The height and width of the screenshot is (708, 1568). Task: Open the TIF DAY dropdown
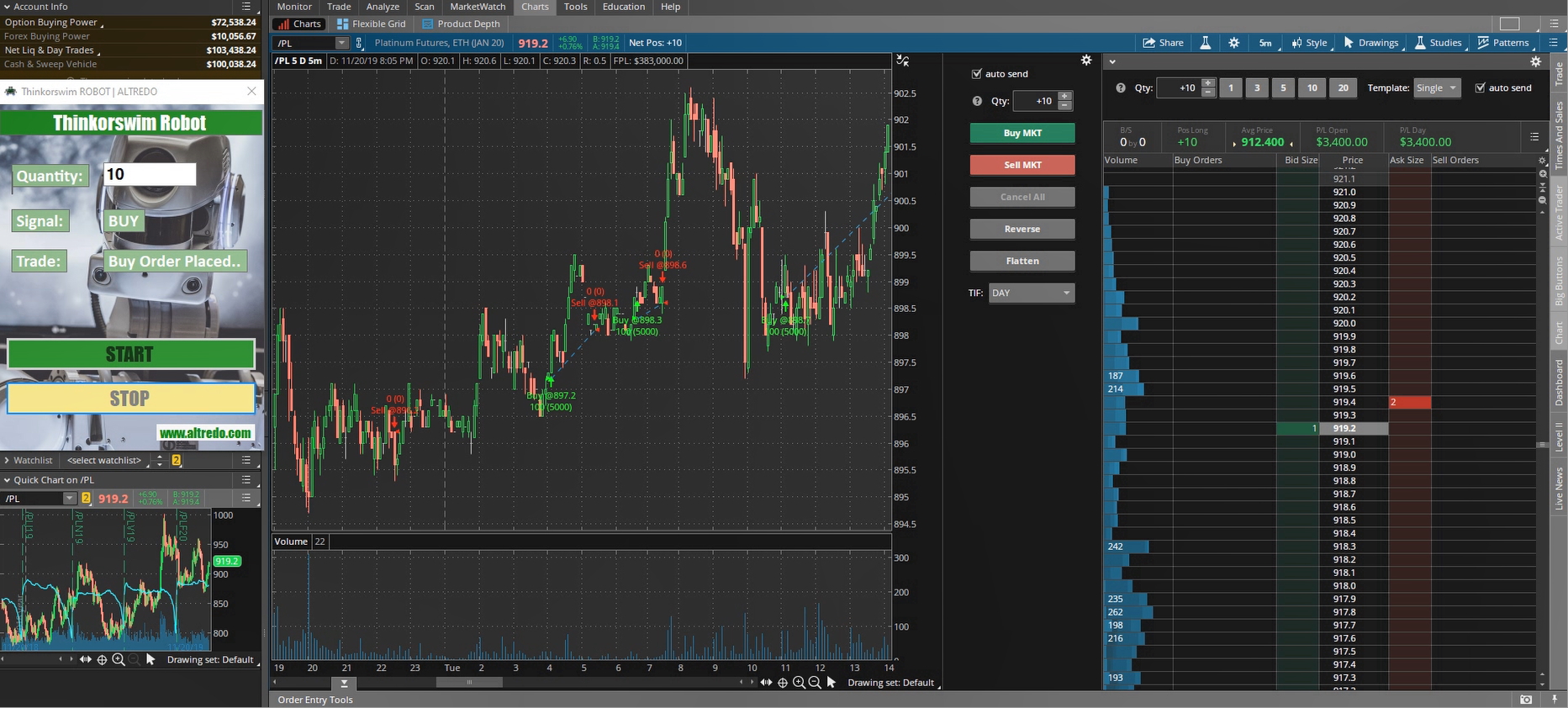pos(1032,293)
